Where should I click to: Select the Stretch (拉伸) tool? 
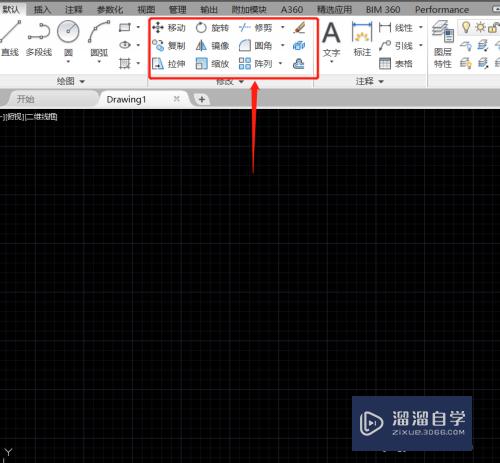(169, 64)
